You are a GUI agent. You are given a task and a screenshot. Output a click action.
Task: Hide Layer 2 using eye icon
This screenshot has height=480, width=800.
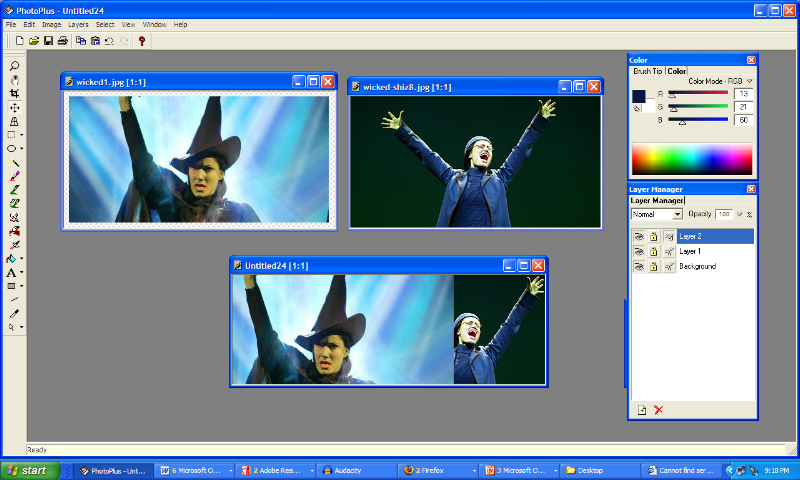point(639,236)
